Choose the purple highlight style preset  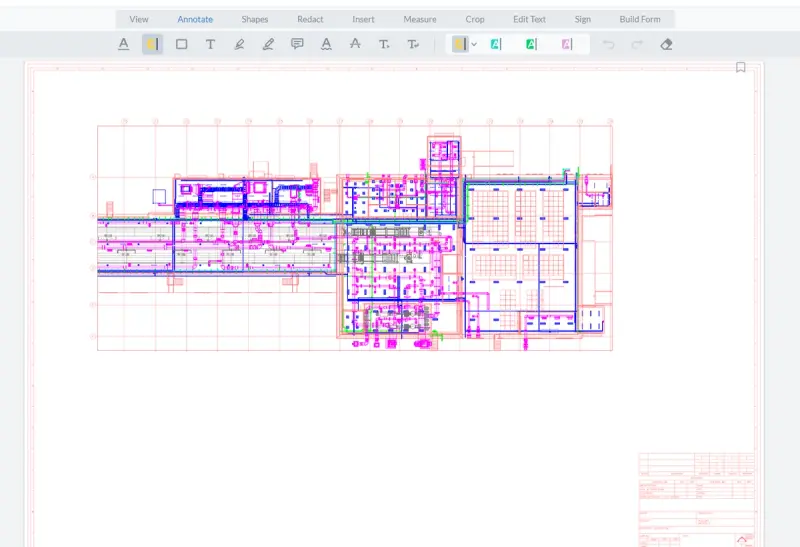point(567,44)
